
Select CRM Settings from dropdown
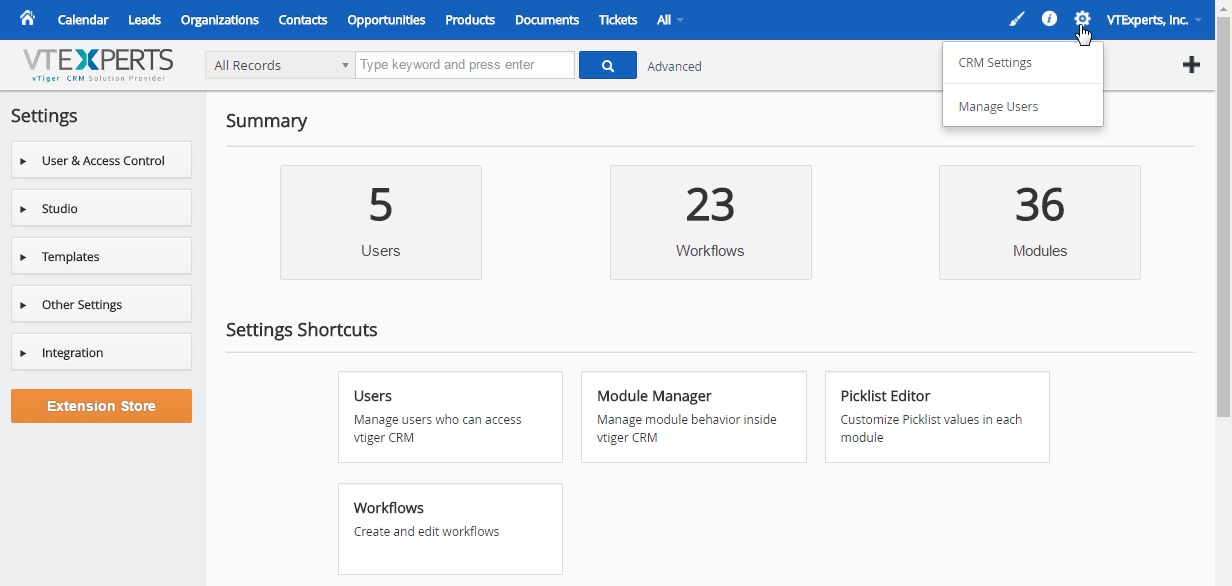[x=1023, y=63]
